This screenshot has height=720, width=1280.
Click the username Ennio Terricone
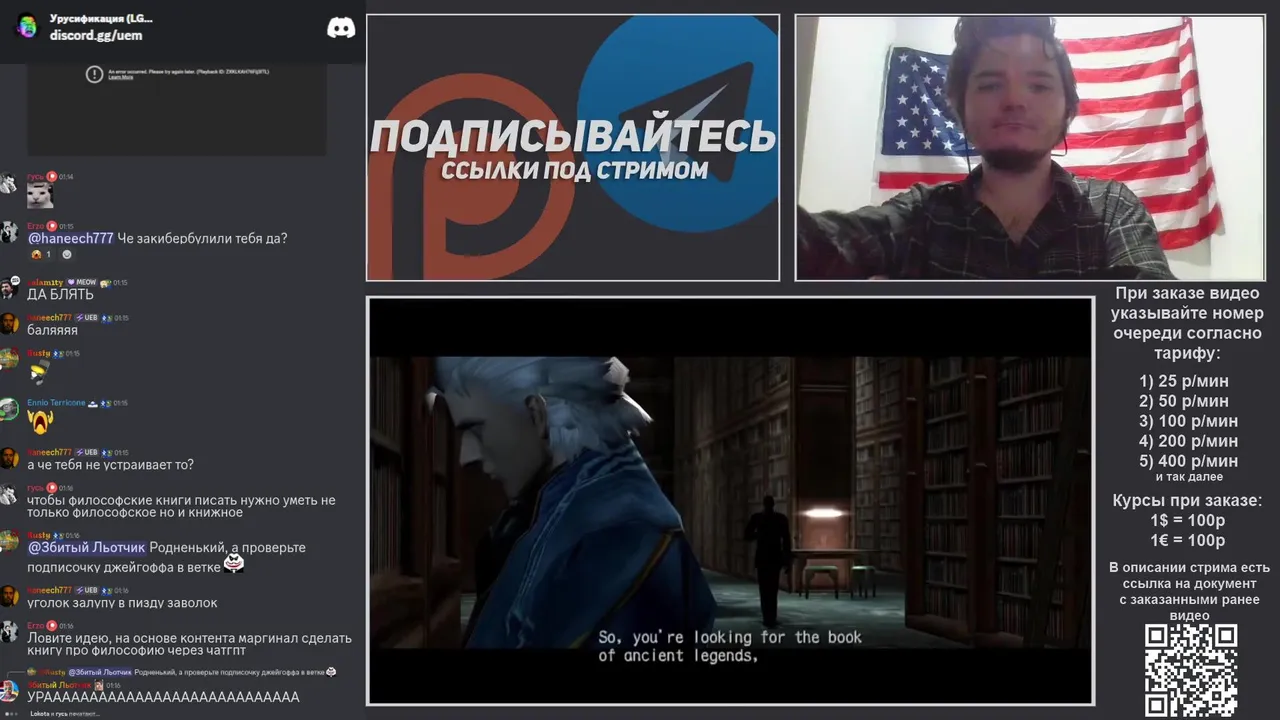click(56, 403)
